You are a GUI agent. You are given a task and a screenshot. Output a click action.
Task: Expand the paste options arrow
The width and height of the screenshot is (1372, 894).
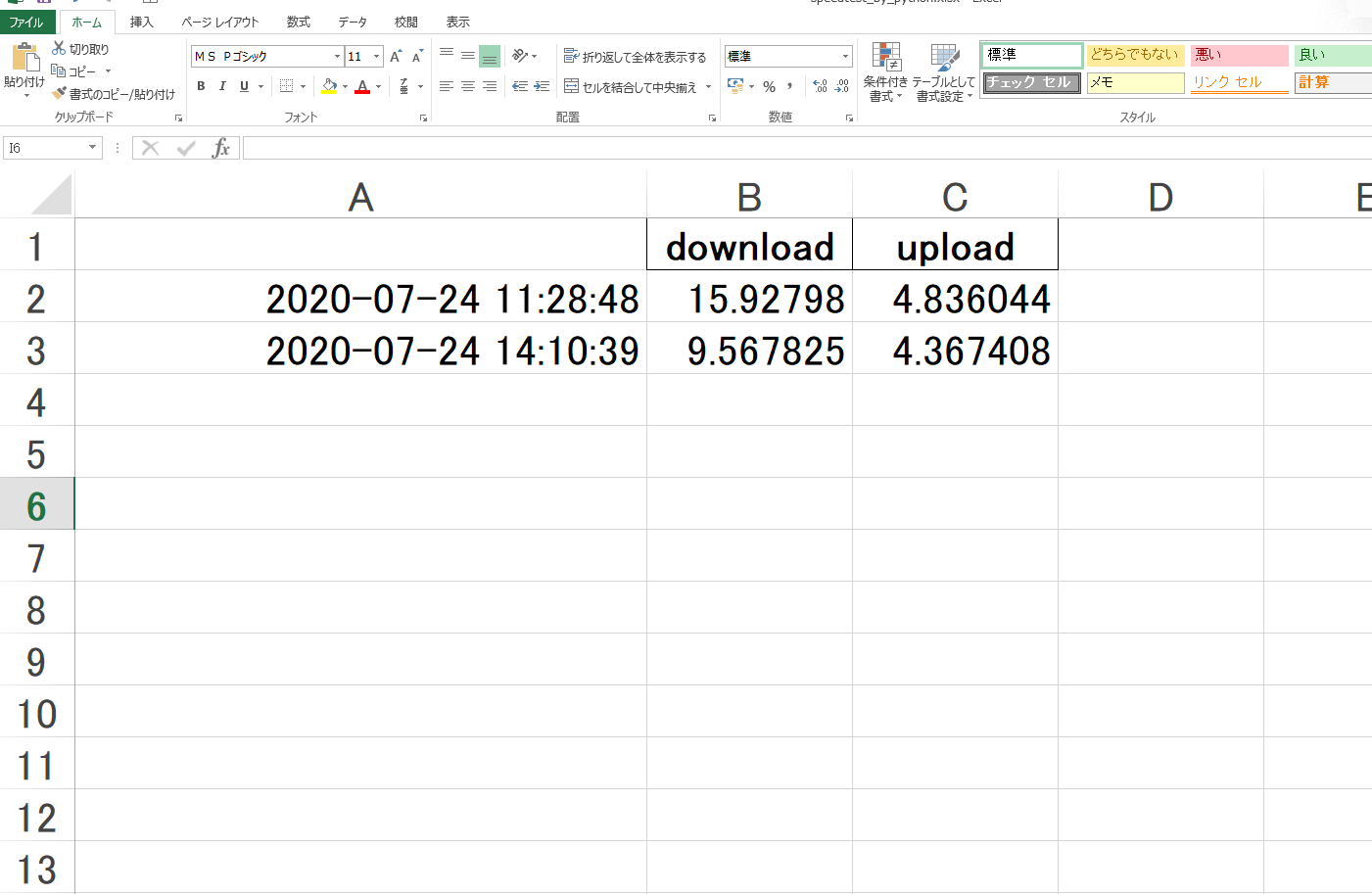point(25,96)
